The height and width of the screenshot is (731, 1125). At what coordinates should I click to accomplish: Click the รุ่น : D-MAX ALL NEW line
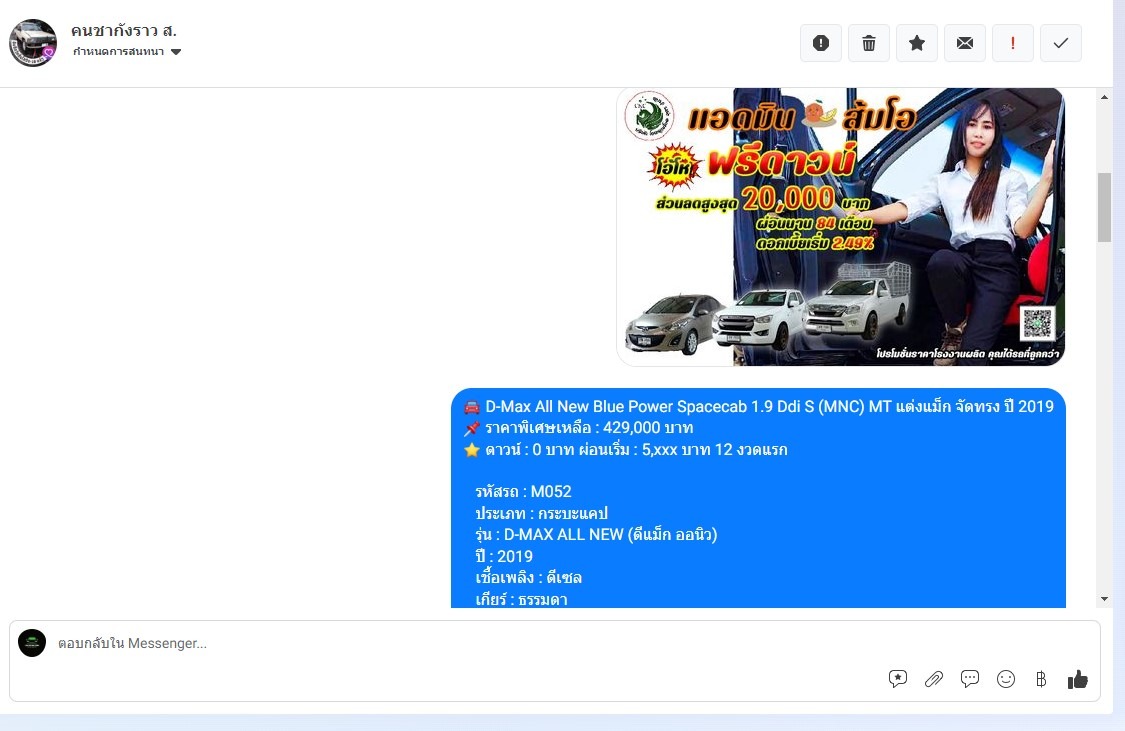click(x=596, y=535)
